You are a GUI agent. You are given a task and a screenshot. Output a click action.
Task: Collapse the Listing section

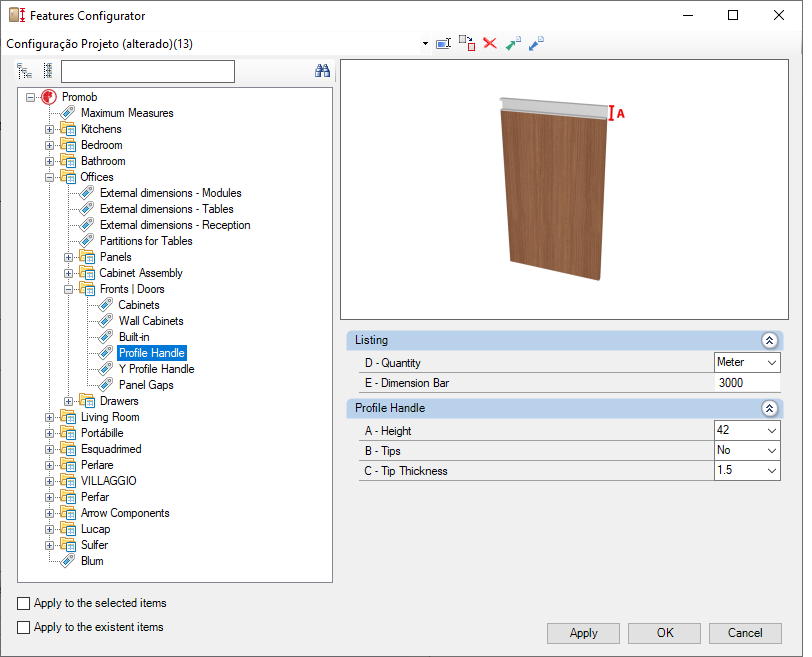pos(769,340)
